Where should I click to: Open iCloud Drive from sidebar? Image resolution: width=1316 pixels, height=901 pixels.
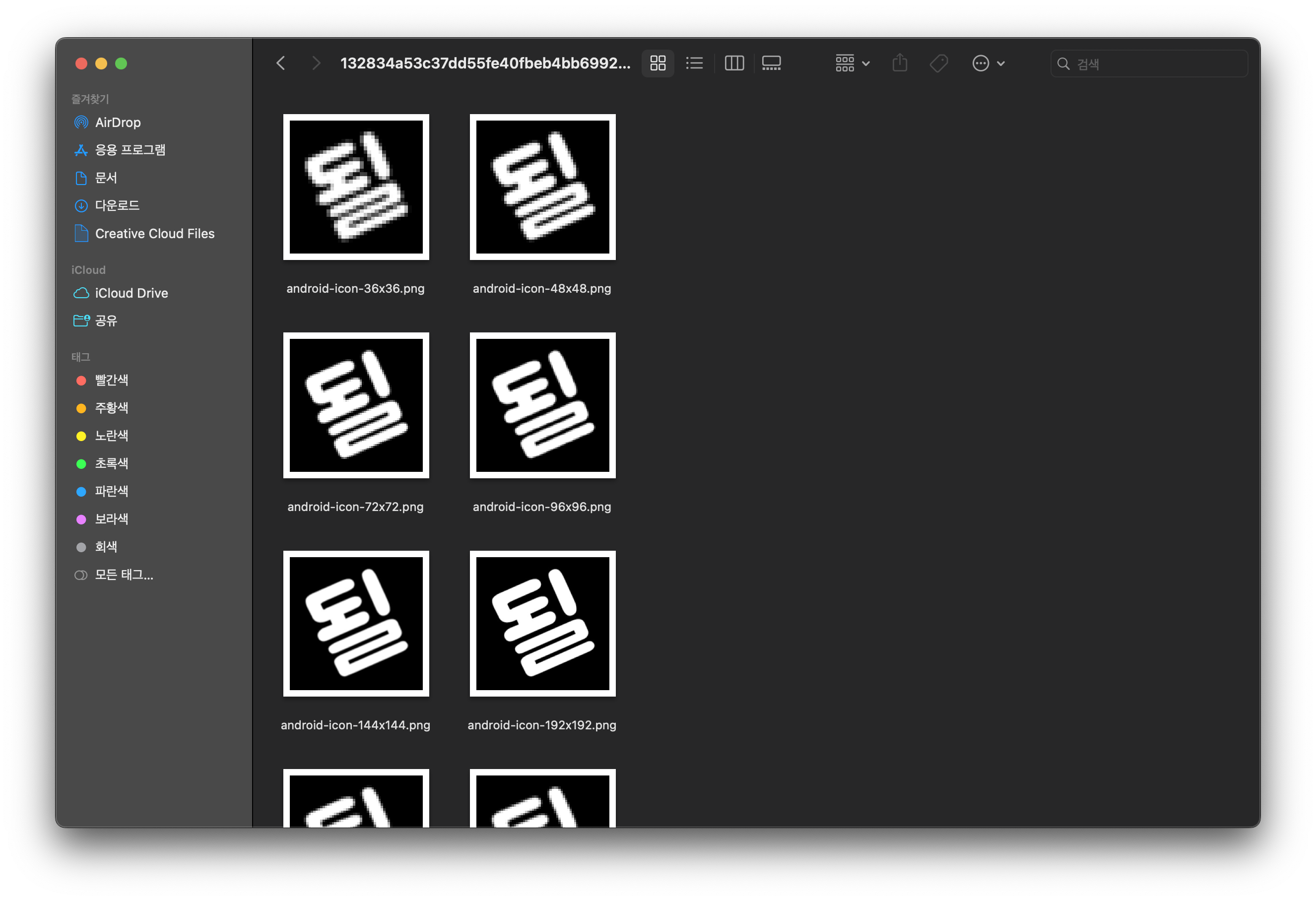click(131, 293)
